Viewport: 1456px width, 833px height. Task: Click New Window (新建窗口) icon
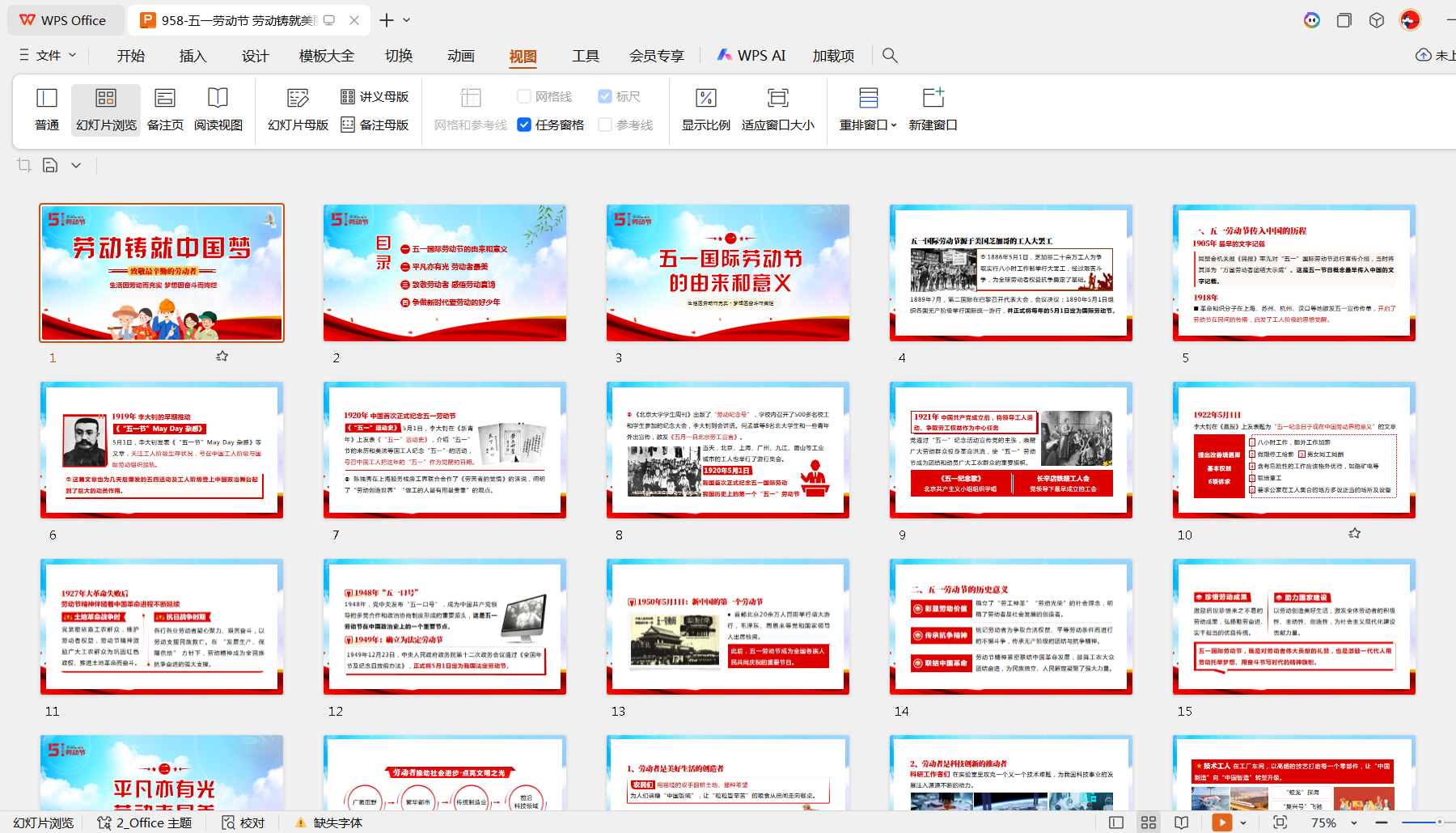[933, 98]
